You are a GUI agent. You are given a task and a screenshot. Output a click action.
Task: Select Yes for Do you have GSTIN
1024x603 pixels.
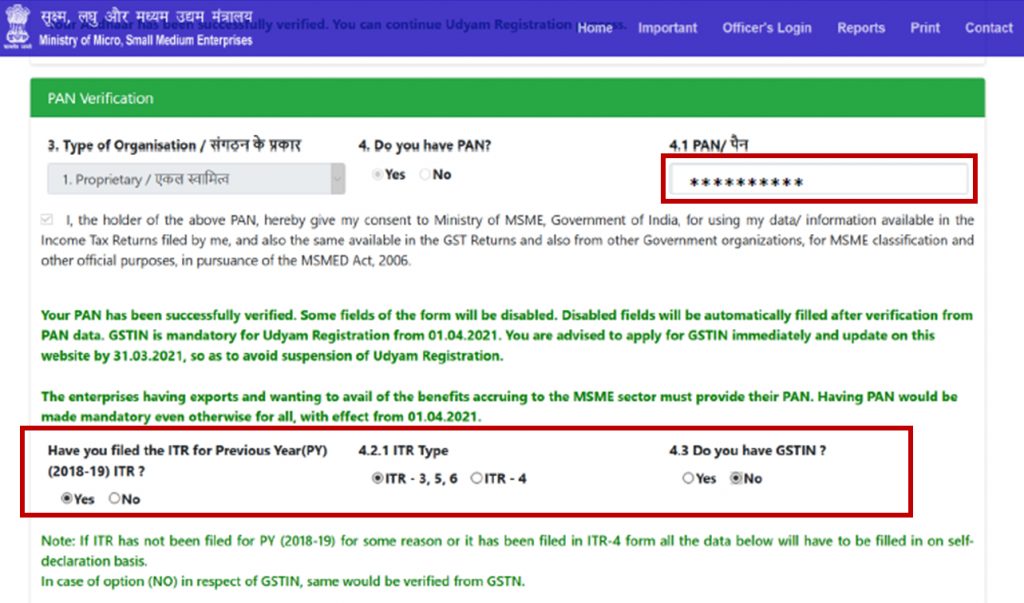pos(688,479)
